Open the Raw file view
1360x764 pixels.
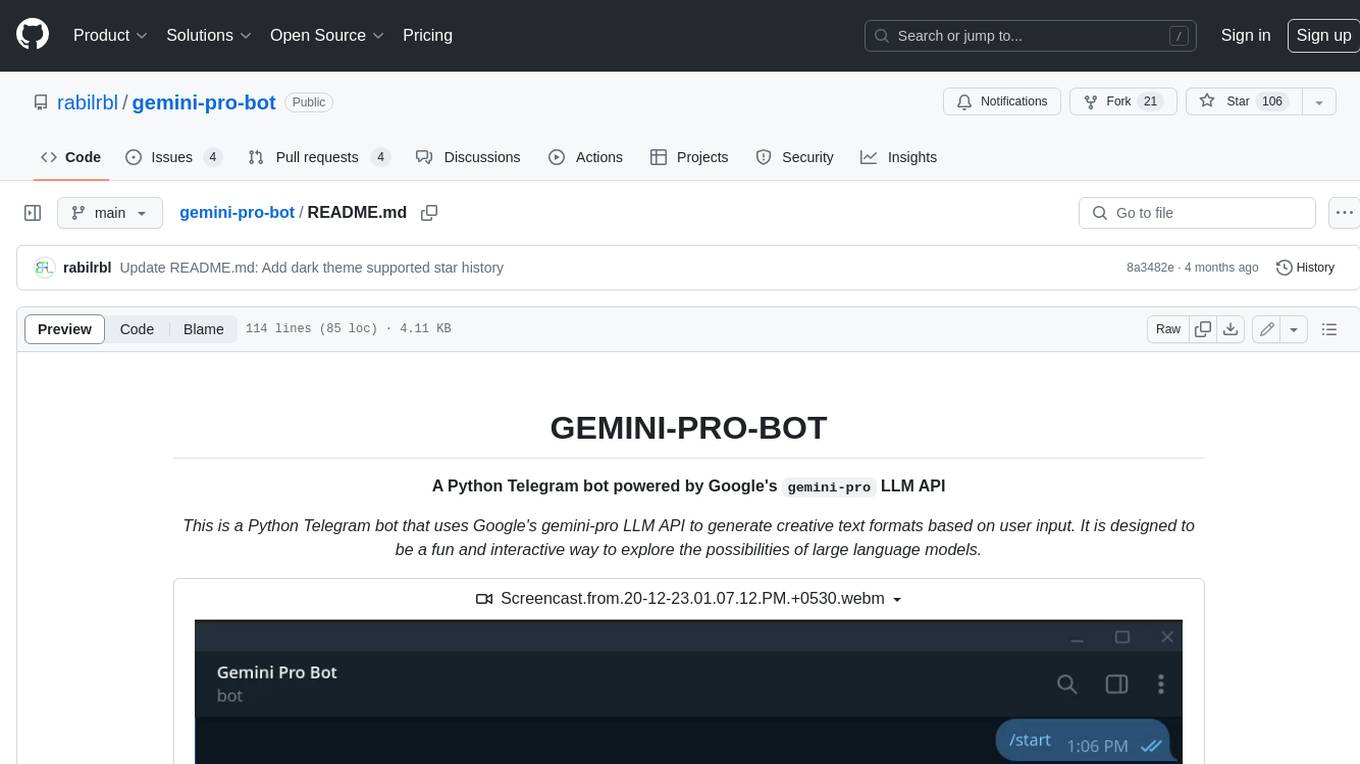[1168, 329]
